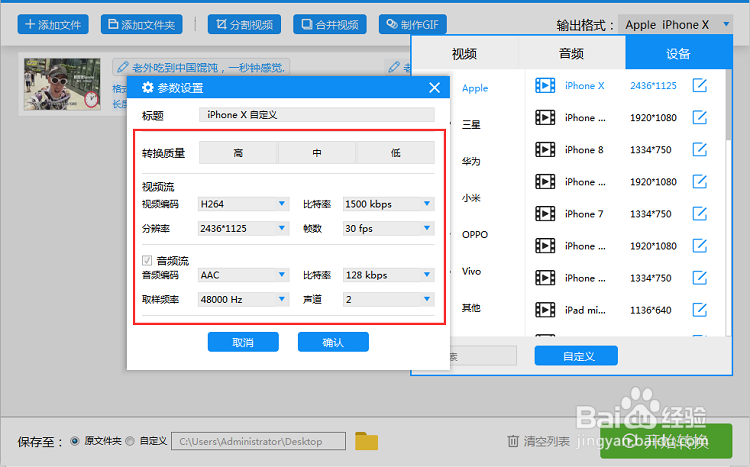Select the Vivo brand category
Image resolution: width=750 pixels, height=467 pixels.
click(471, 271)
